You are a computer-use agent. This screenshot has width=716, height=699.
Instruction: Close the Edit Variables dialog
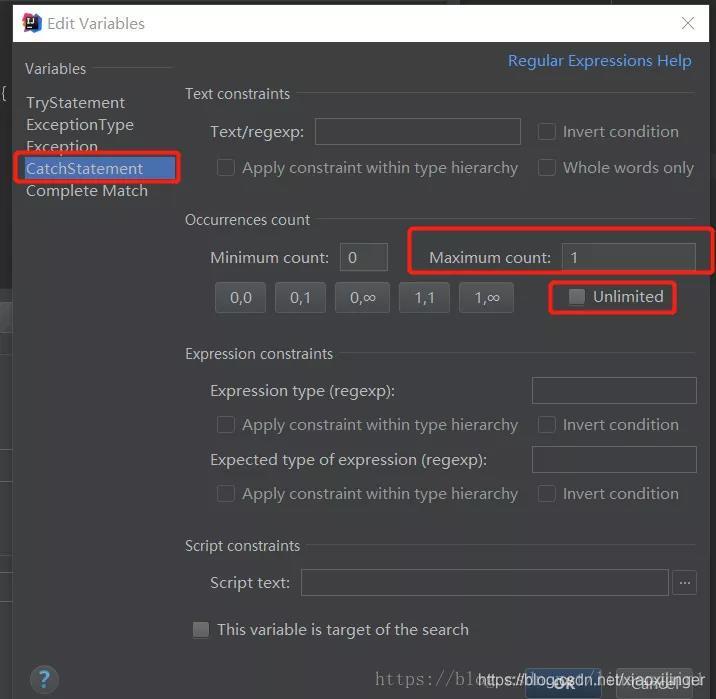688,23
